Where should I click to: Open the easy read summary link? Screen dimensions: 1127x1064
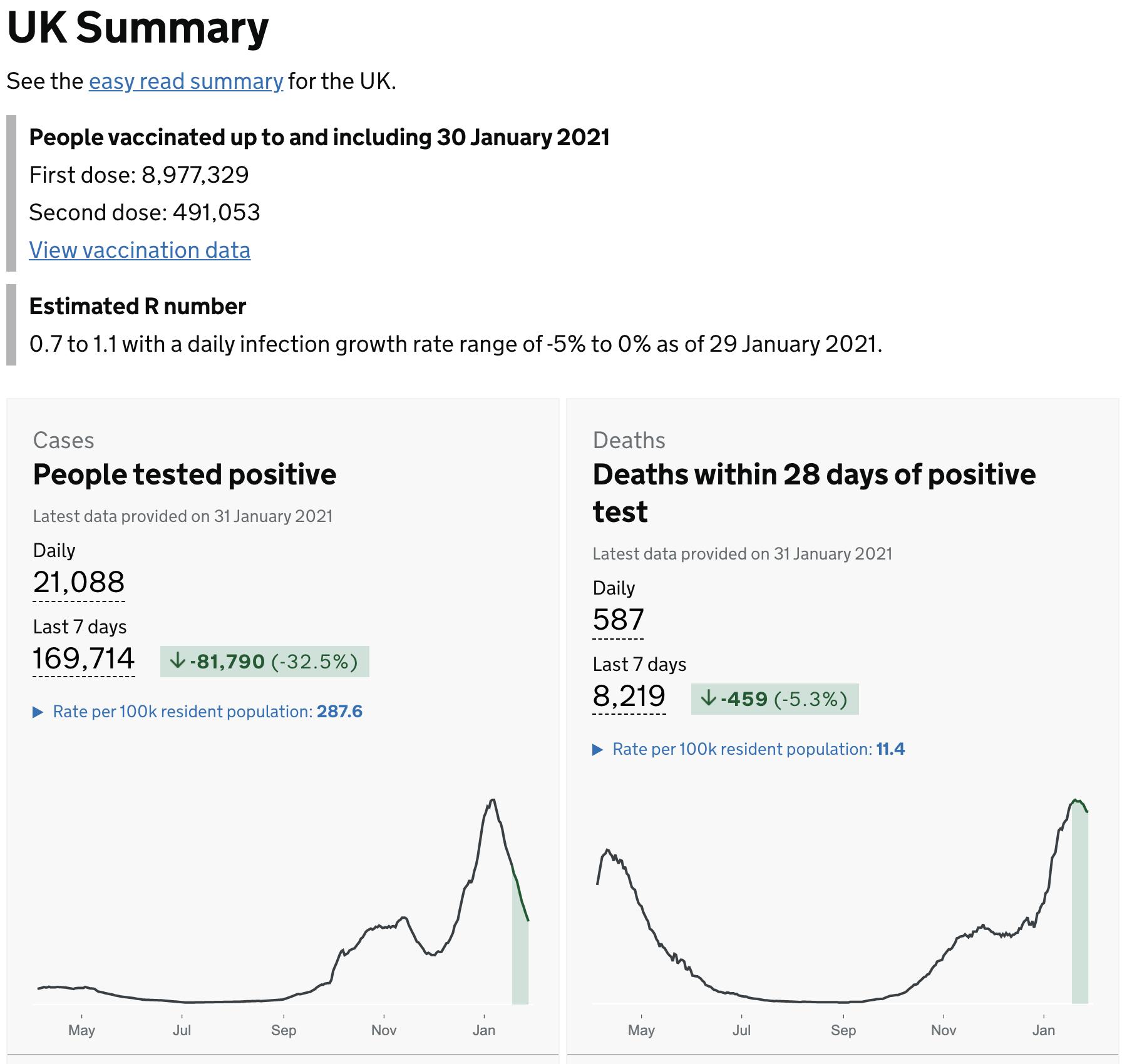[x=186, y=81]
